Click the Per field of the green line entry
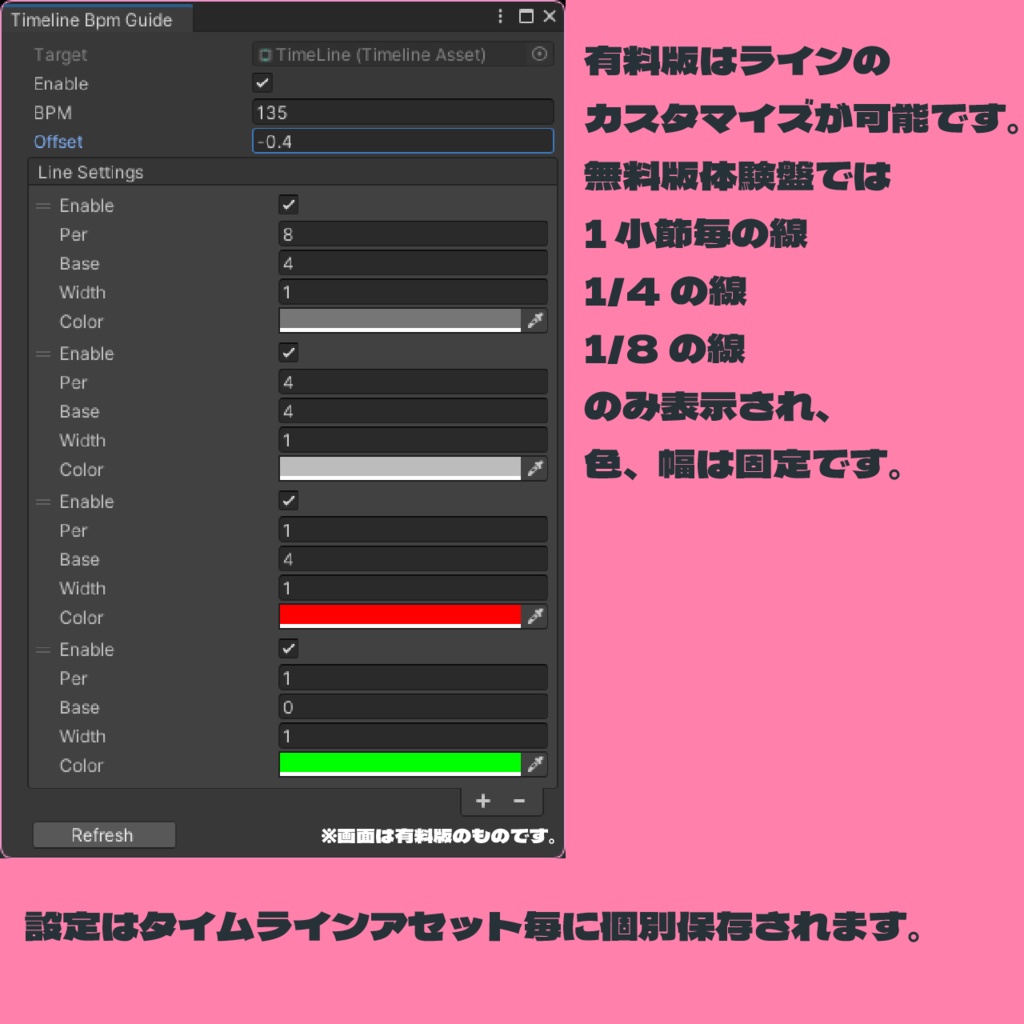Viewport: 1024px width, 1024px height. click(413, 678)
